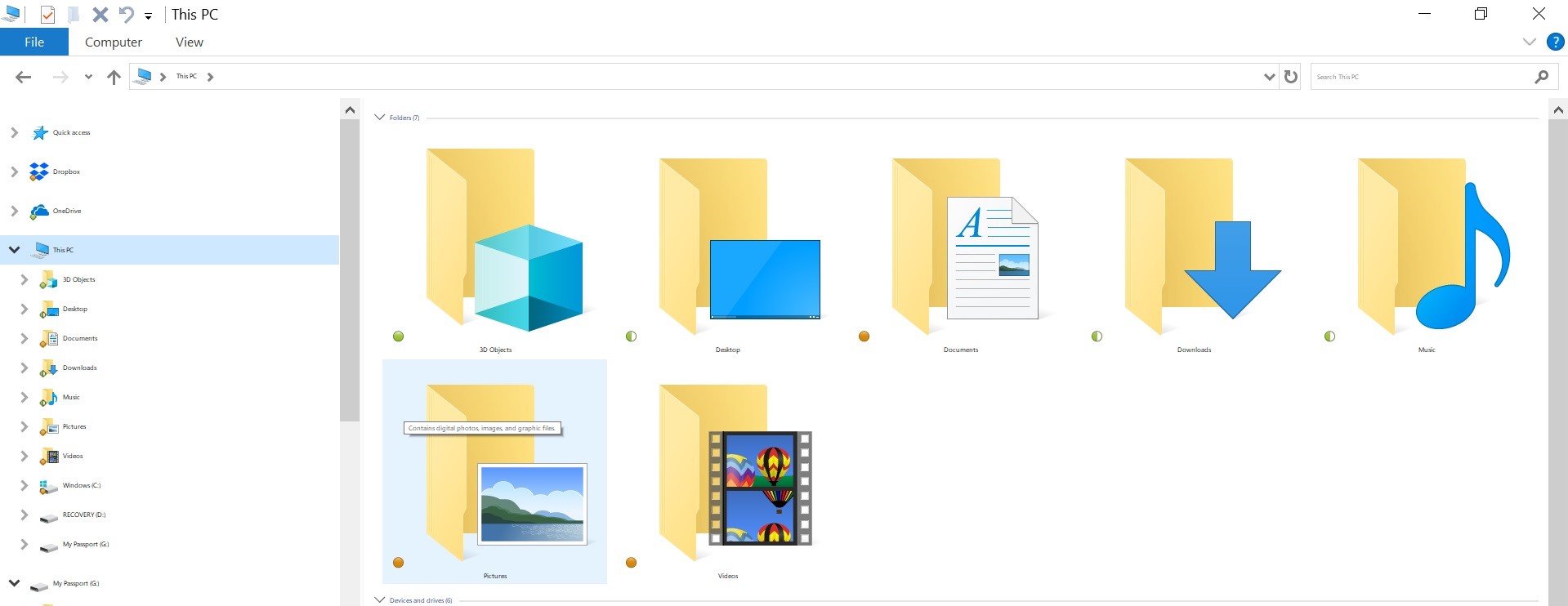Open the address bar history dropdown
Screen dimensions: 1568x606
[1269, 77]
